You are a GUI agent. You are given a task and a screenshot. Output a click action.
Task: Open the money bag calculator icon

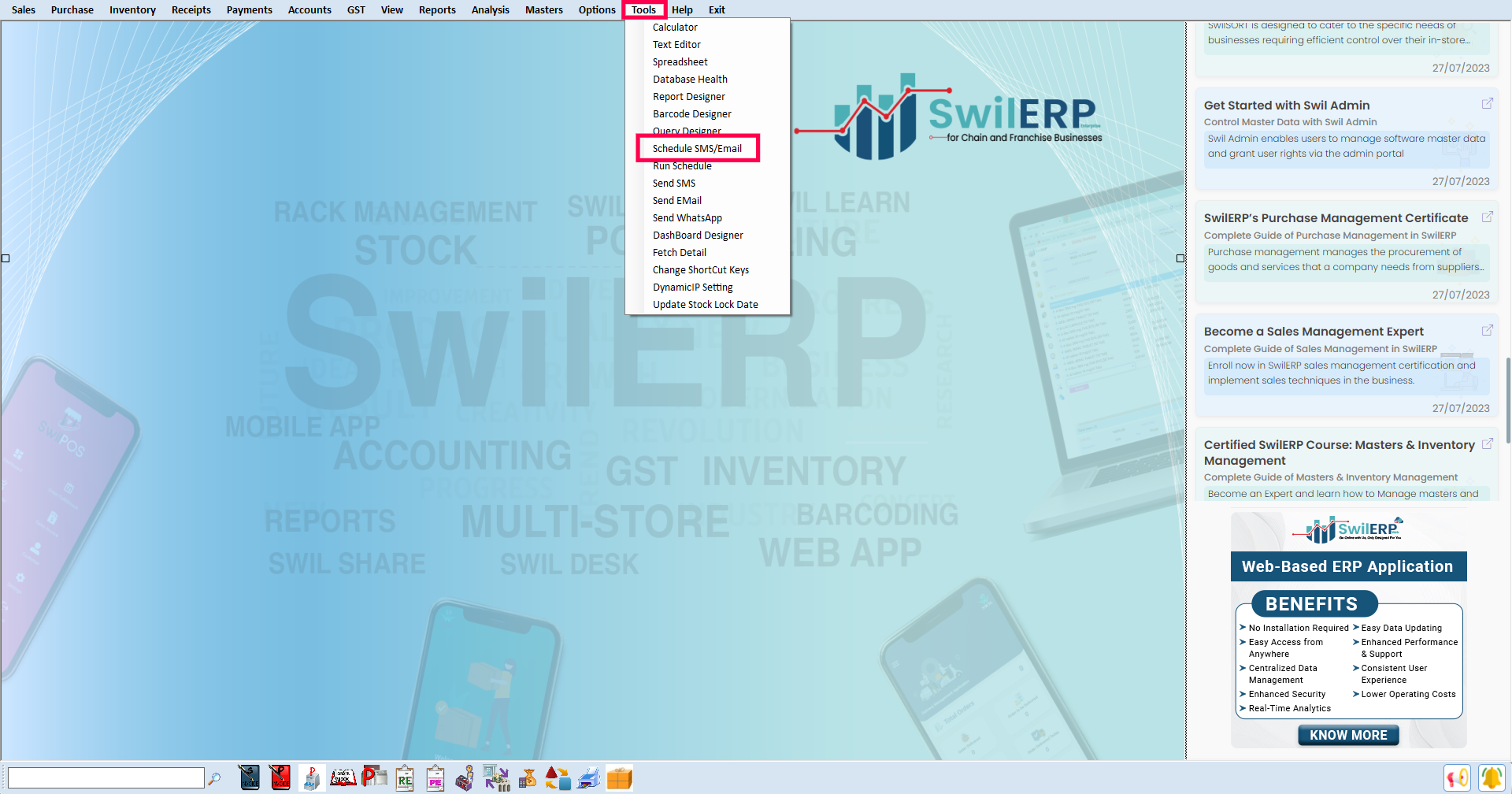point(528,777)
